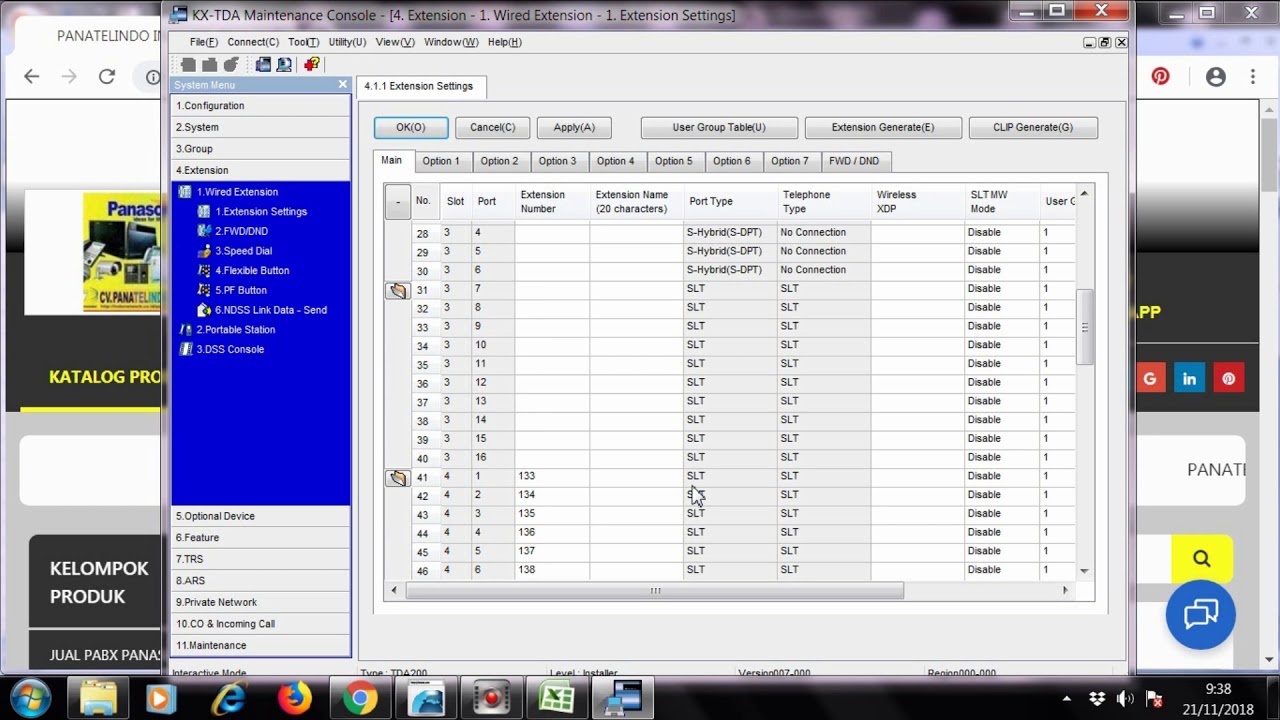This screenshot has height=720, width=1280.
Task: Click the volume icon in system tray
Action: click(1125, 698)
